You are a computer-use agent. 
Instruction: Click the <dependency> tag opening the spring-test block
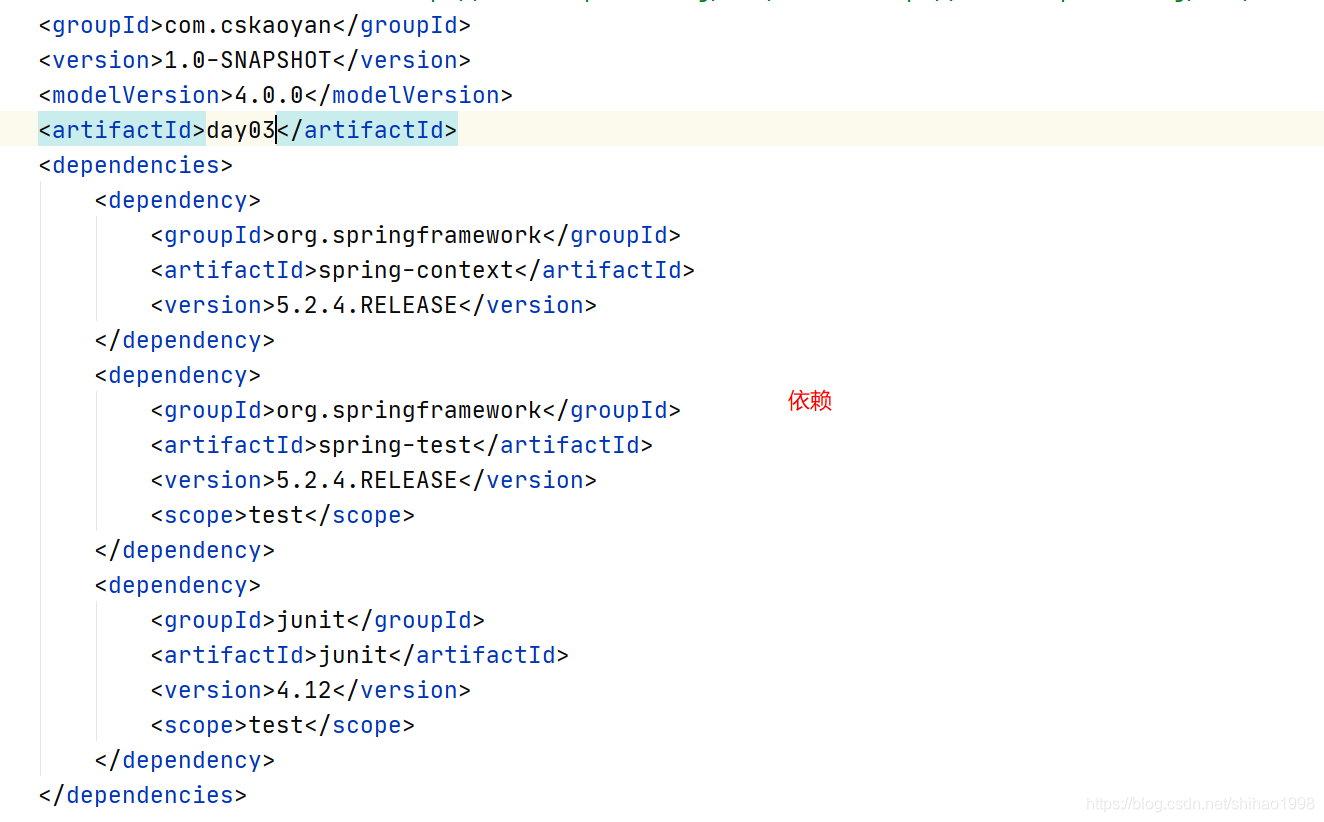point(177,375)
